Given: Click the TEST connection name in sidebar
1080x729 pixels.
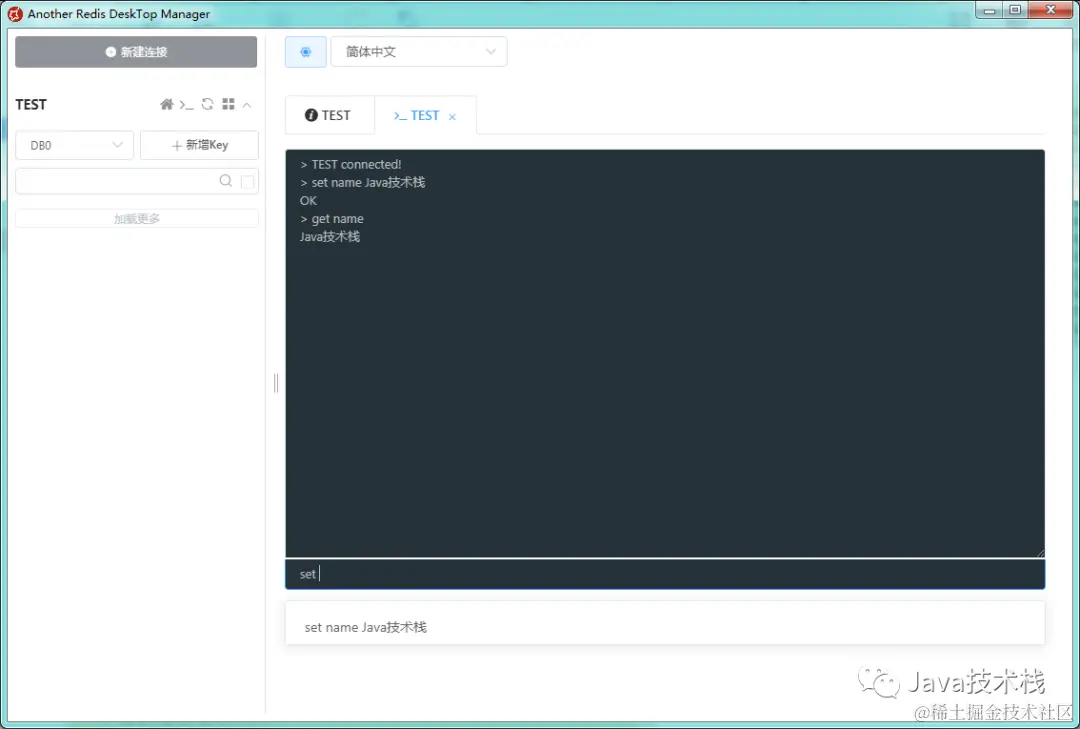Looking at the screenshot, I should 31,105.
